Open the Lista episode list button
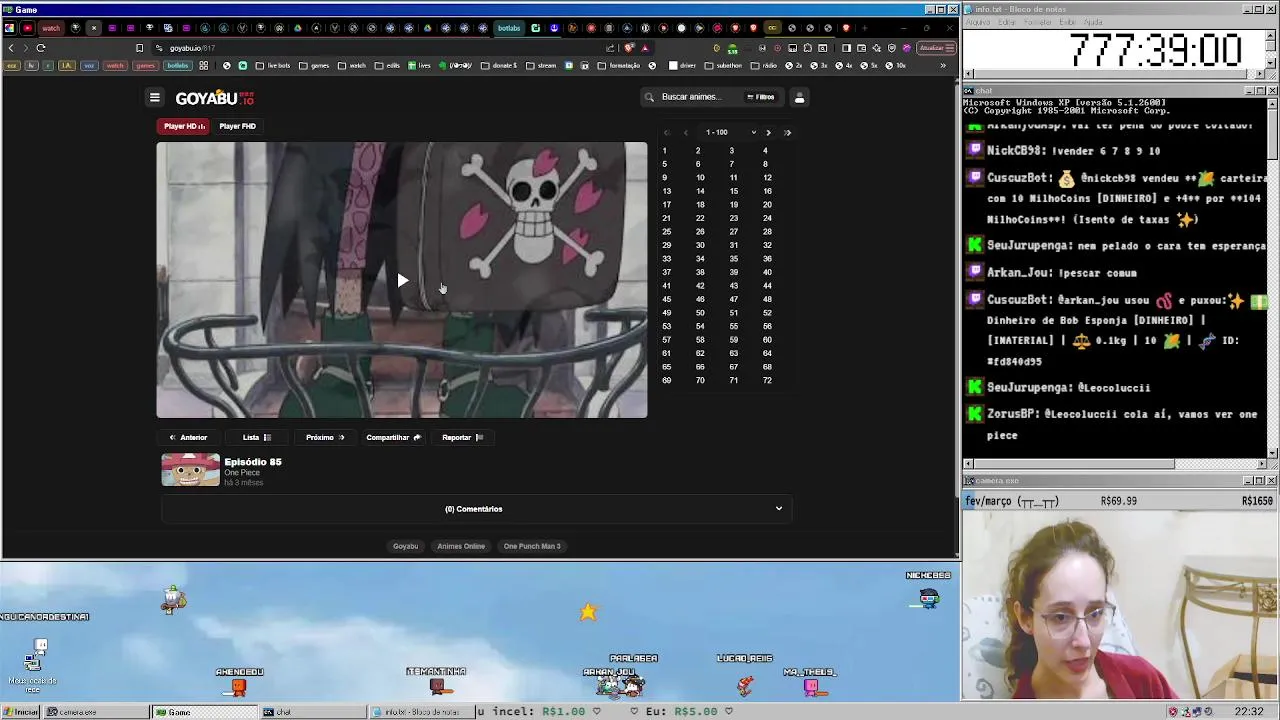The width and height of the screenshot is (1280, 720). tap(257, 437)
